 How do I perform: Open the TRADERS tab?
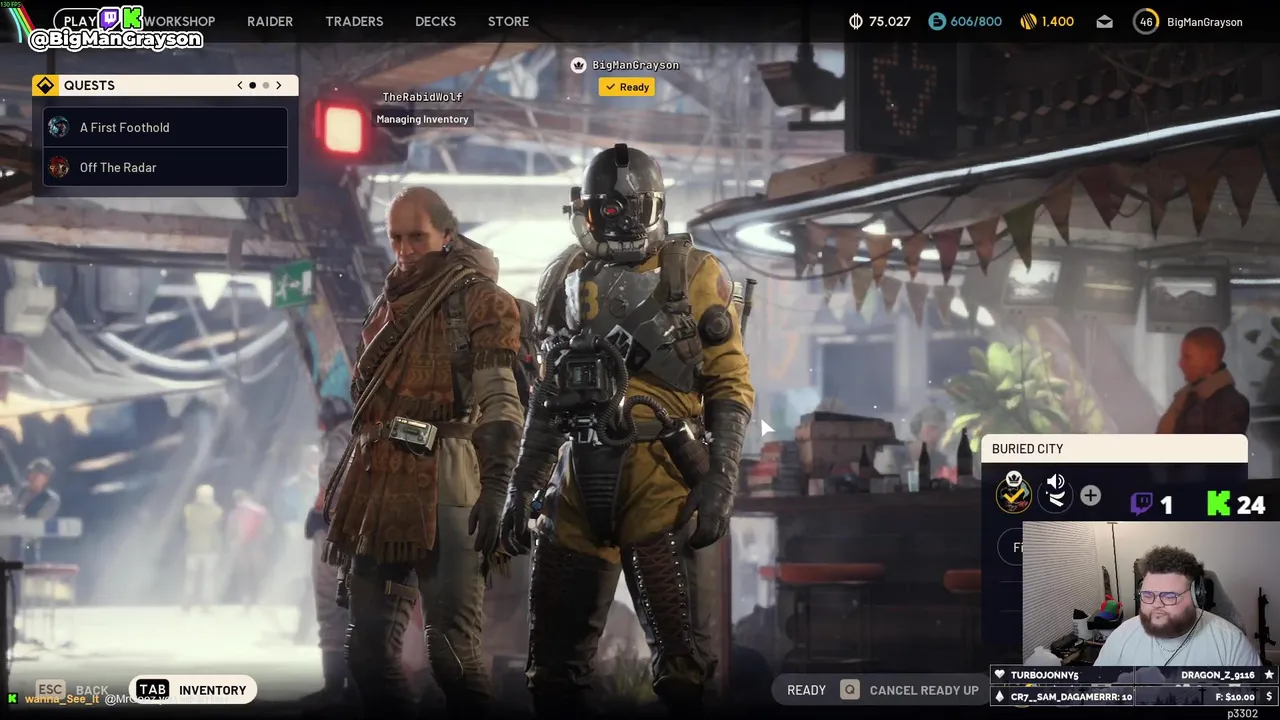point(354,21)
